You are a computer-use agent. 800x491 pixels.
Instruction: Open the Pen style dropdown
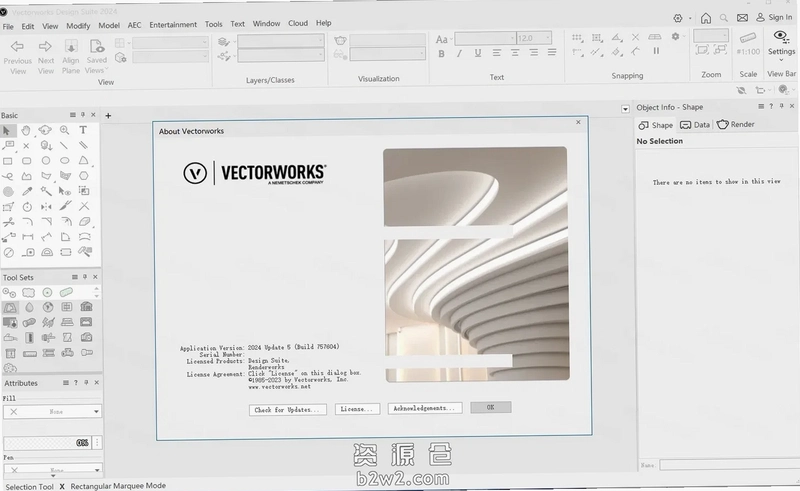(x=53, y=469)
